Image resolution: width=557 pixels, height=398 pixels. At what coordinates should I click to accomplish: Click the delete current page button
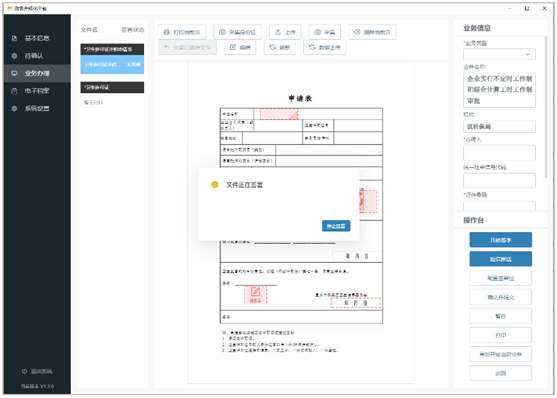[372, 32]
